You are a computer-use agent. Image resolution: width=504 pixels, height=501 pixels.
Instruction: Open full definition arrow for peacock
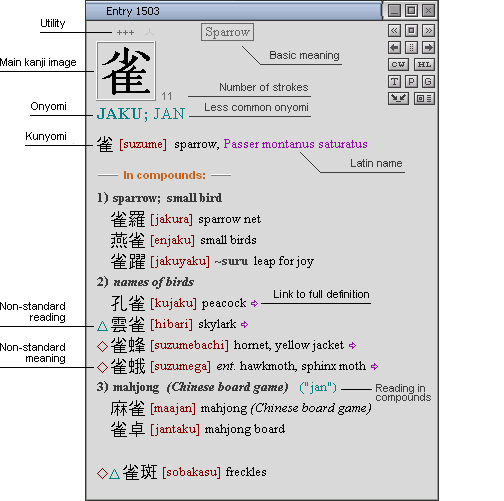254,303
